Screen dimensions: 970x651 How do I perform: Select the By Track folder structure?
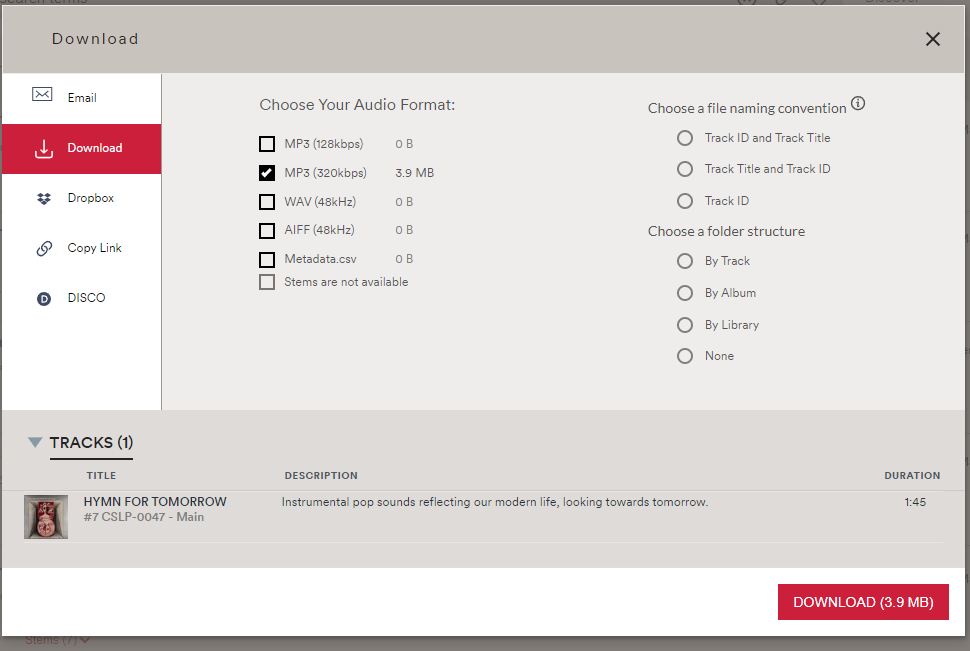point(685,261)
